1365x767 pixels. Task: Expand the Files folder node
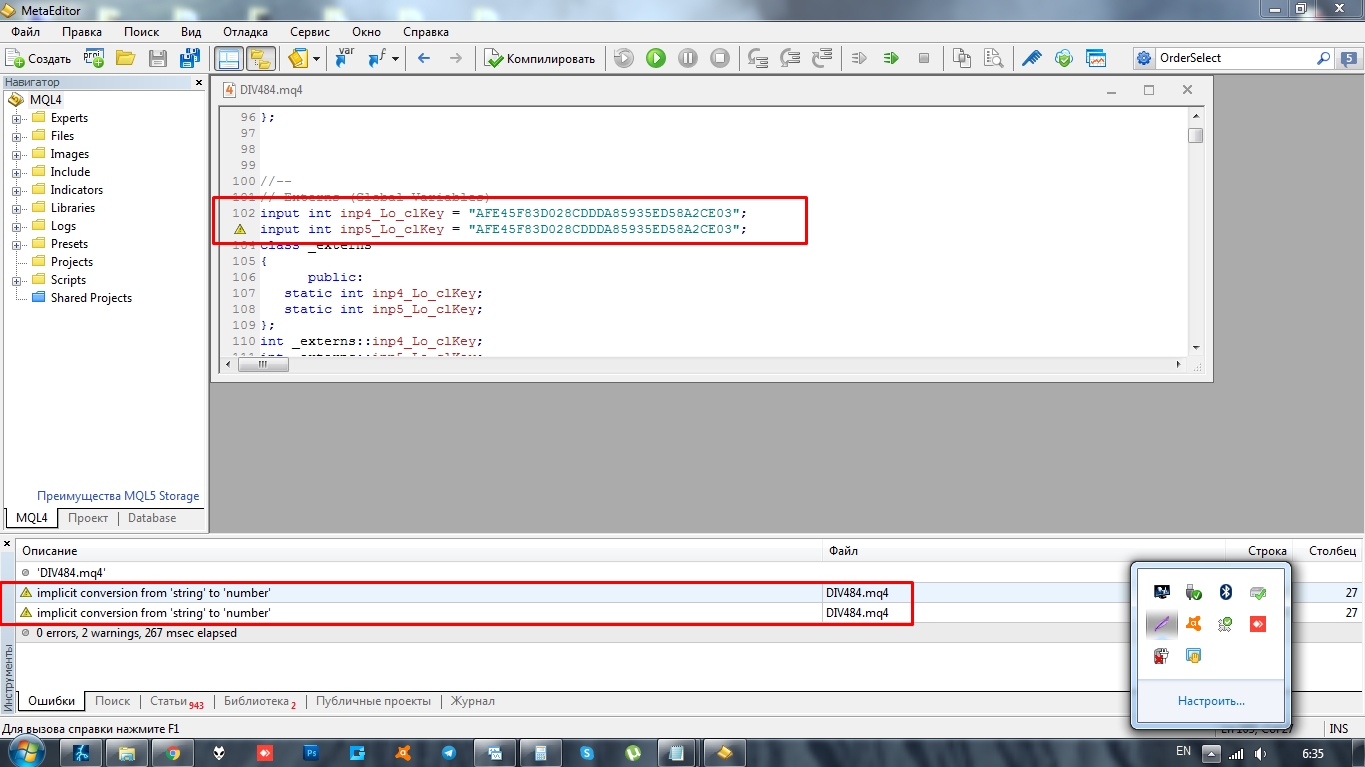[17, 136]
